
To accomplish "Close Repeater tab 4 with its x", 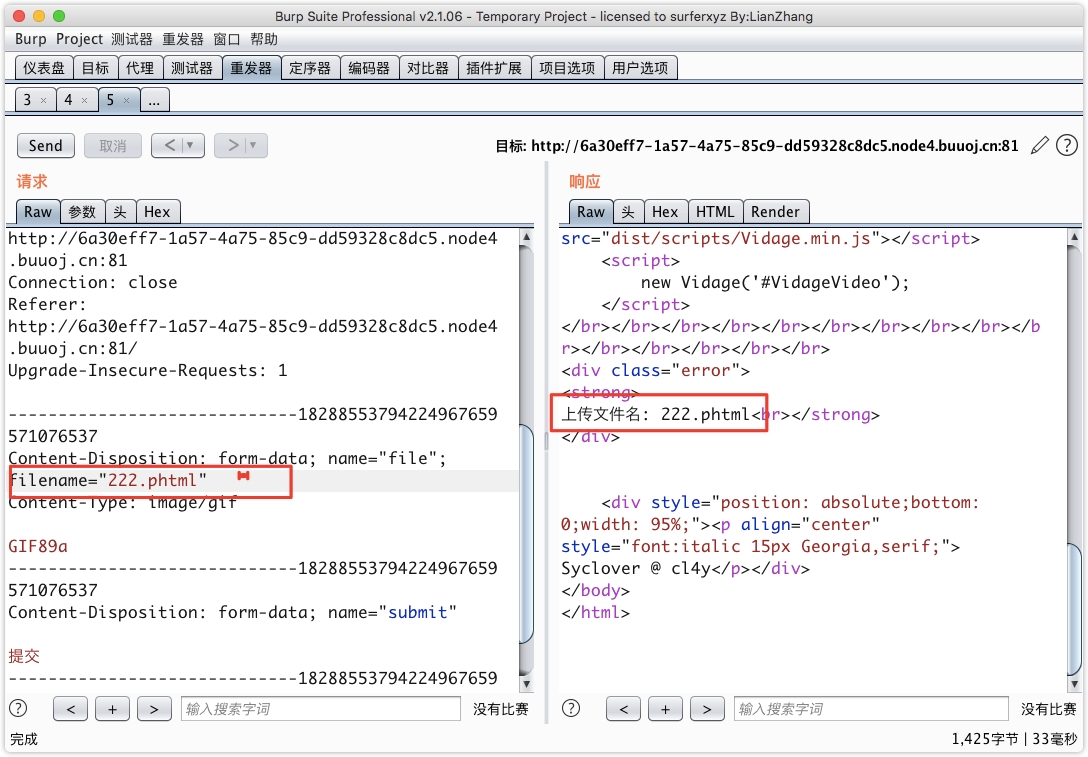I will pos(85,101).
